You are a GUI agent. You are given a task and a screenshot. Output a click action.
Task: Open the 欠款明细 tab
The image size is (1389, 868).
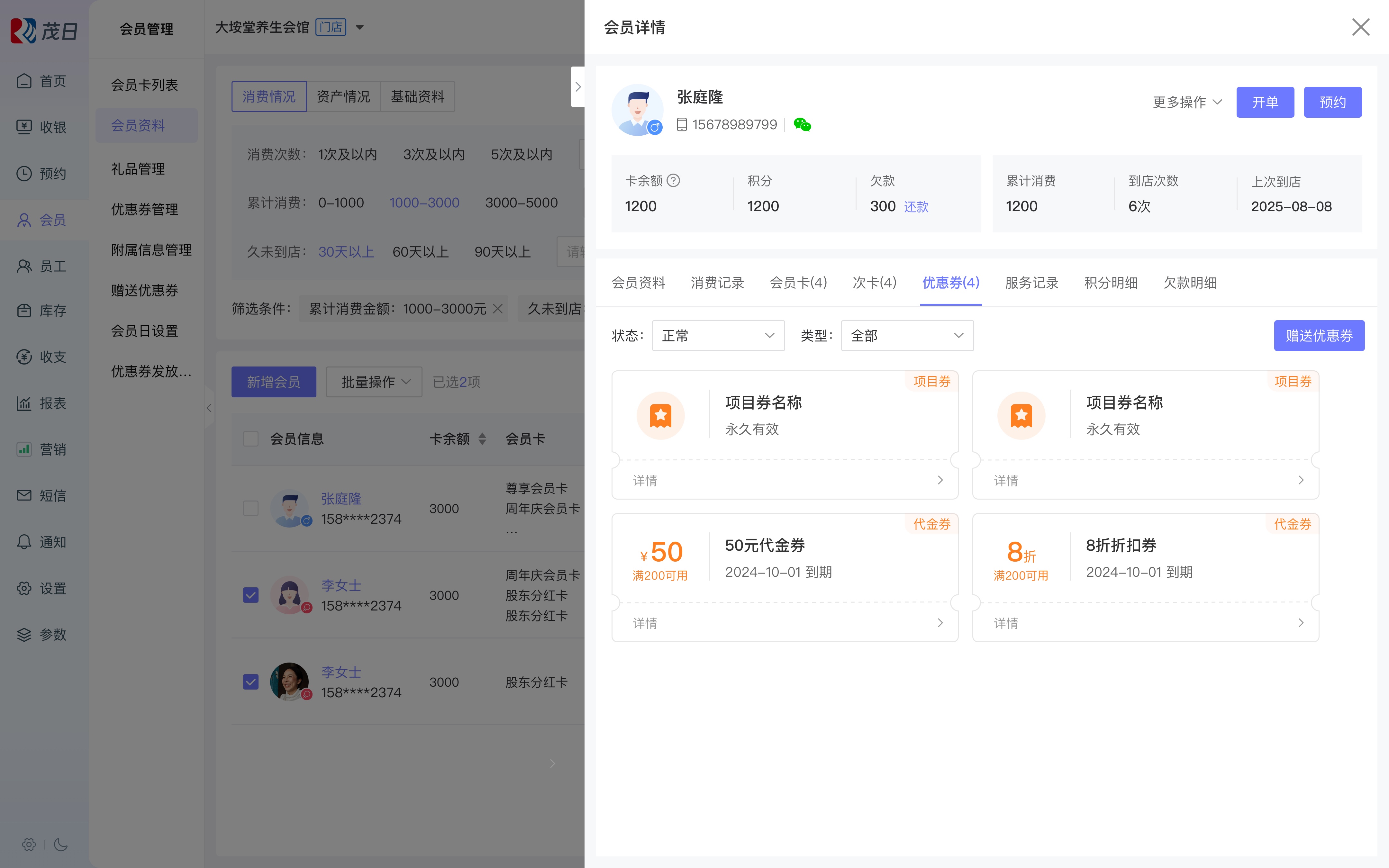pos(1190,283)
